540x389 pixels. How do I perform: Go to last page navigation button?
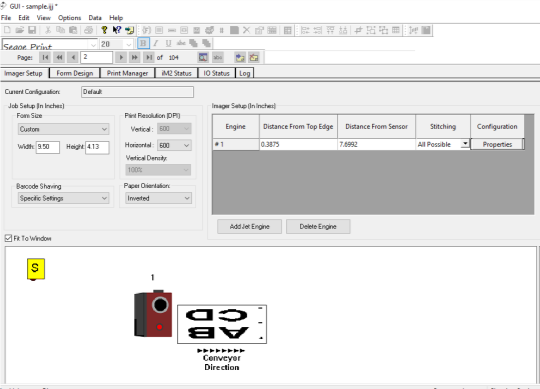148,57
